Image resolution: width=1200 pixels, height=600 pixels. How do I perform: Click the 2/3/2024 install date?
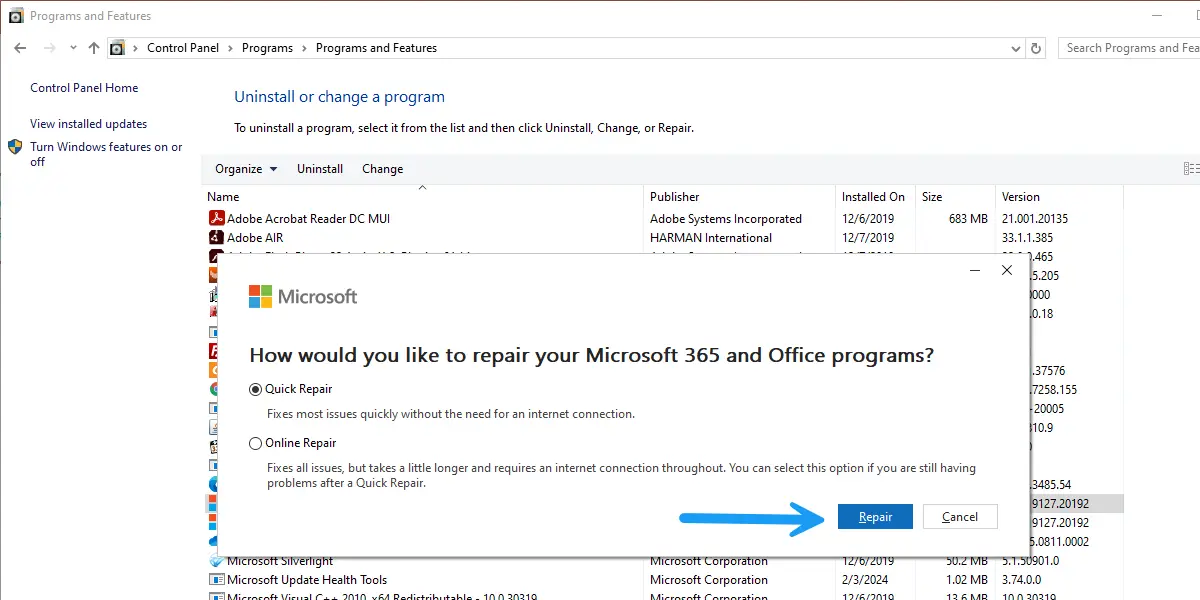click(867, 580)
